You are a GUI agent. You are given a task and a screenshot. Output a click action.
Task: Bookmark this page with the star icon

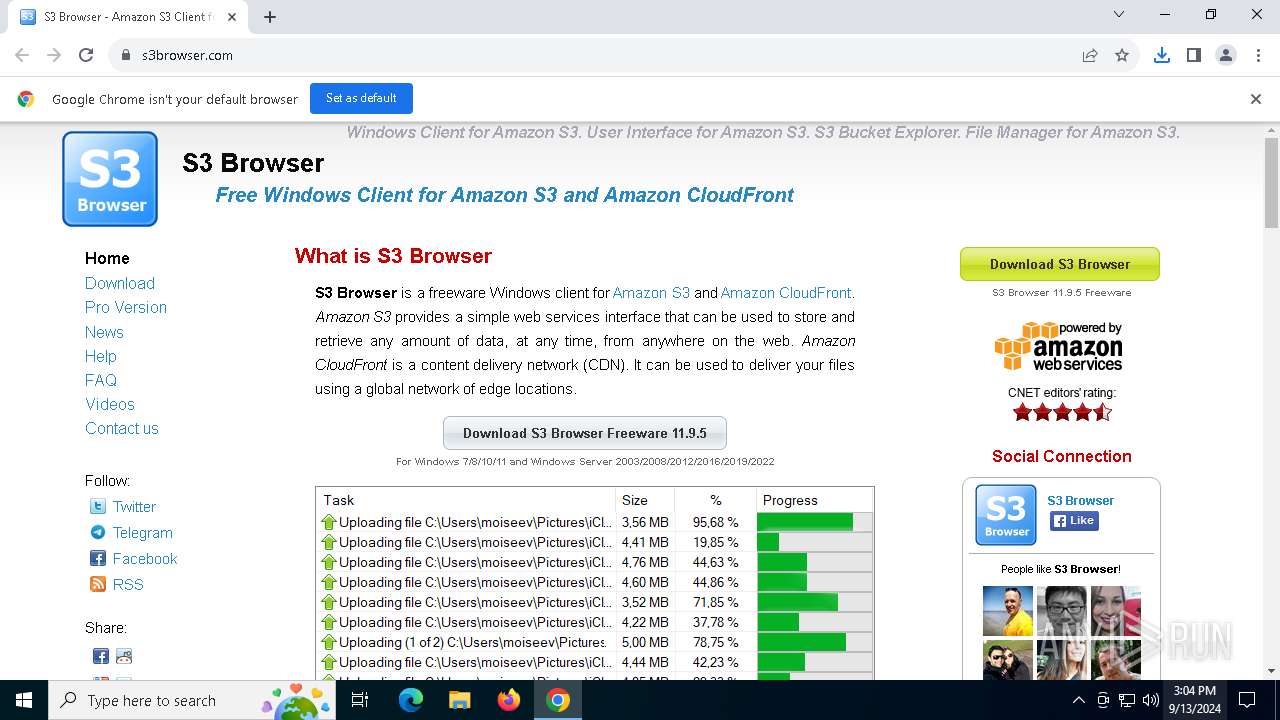point(1122,55)
